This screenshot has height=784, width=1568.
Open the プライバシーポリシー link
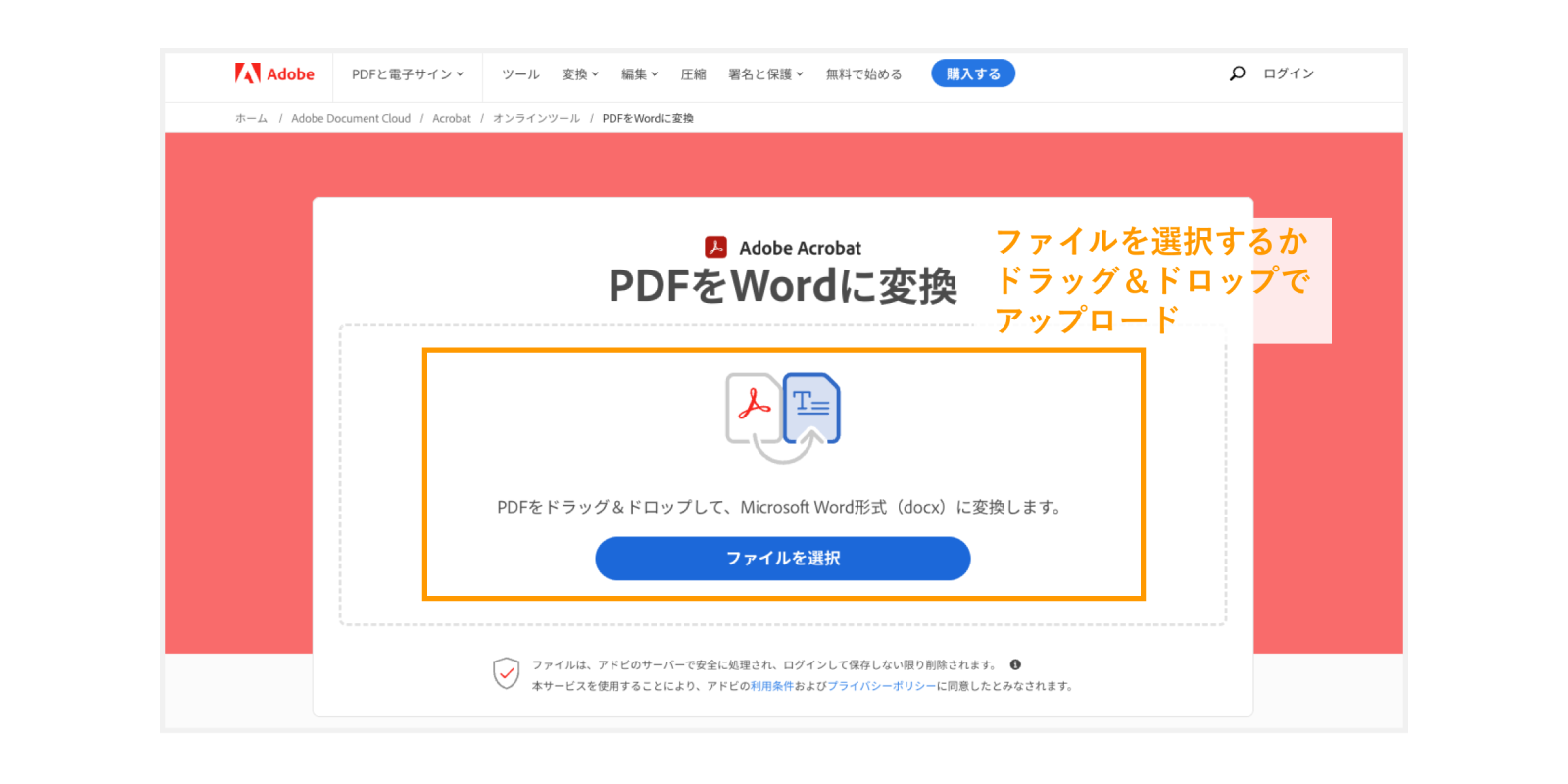tap(882, 686)
